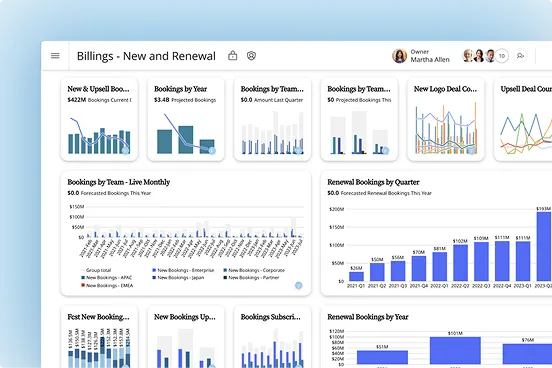The image size is (552, 368).
Task: Click the $3.4B Projected Bookings value
Action: click(x=185, y=100)
